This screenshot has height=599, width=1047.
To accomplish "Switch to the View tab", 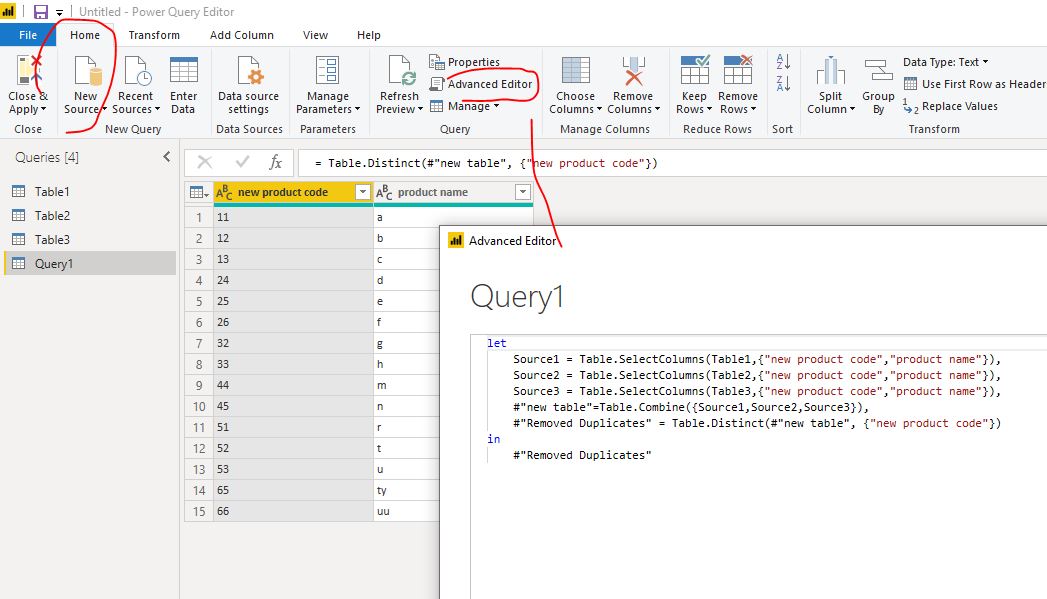I will 315,35.
